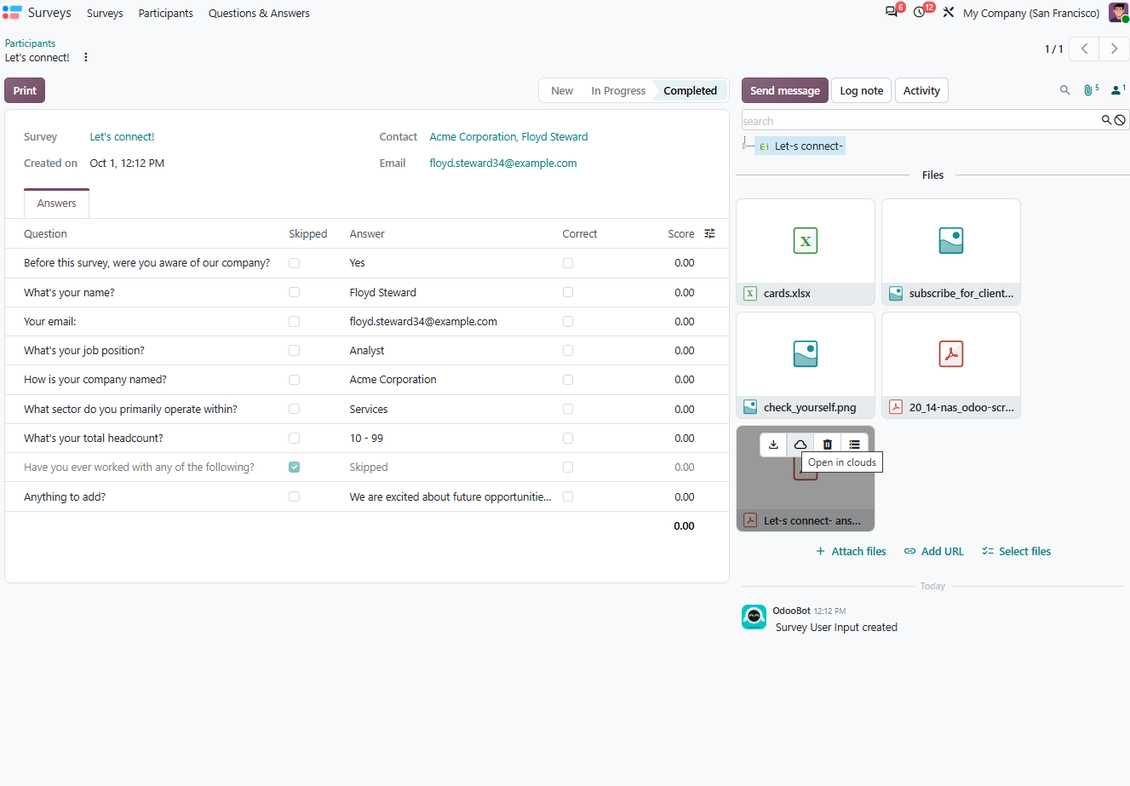The width and height of the screenshot is (1130, 786).
Task: Go to next record arrow
Action: tap(1114, 49)
